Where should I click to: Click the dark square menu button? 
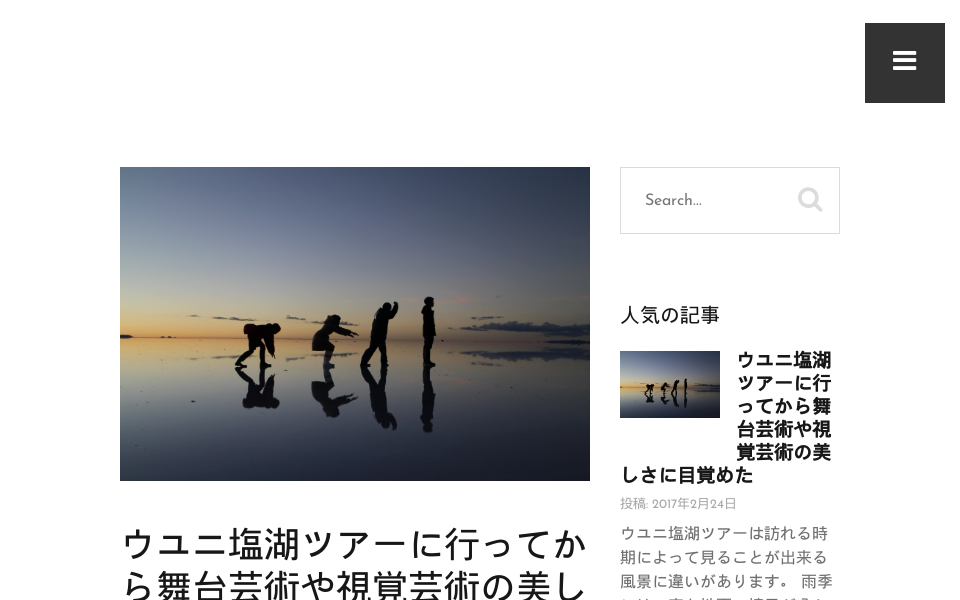(904, 62)
